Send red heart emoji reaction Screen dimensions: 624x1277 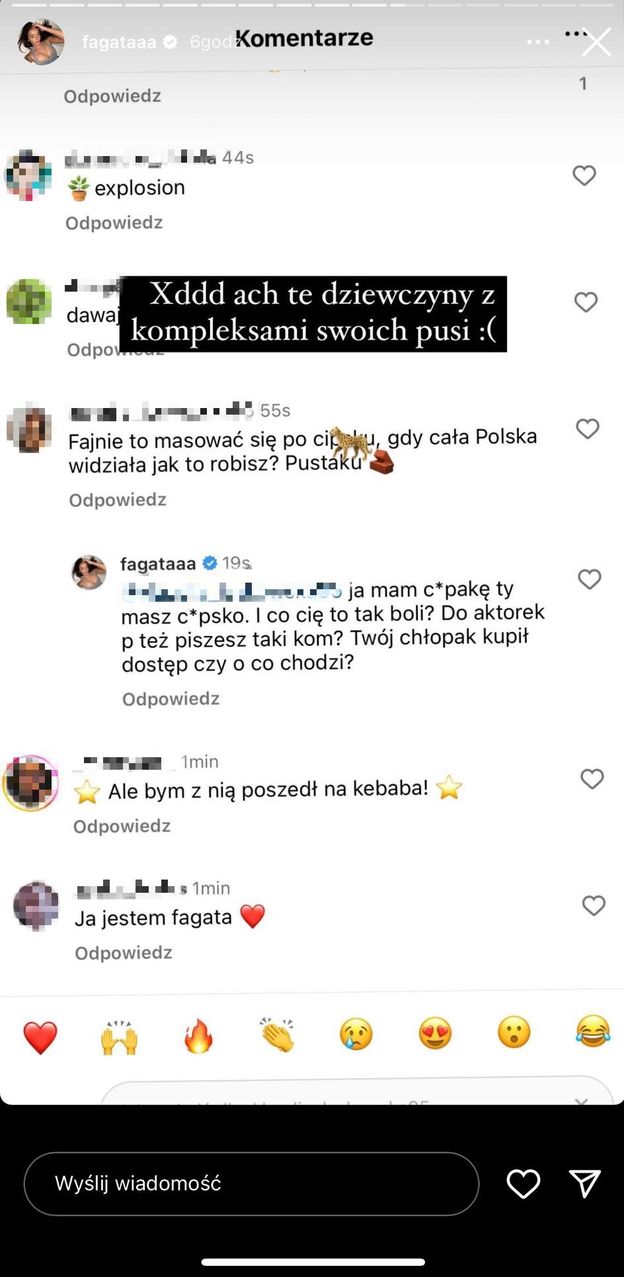click(x=40, y=1037)
